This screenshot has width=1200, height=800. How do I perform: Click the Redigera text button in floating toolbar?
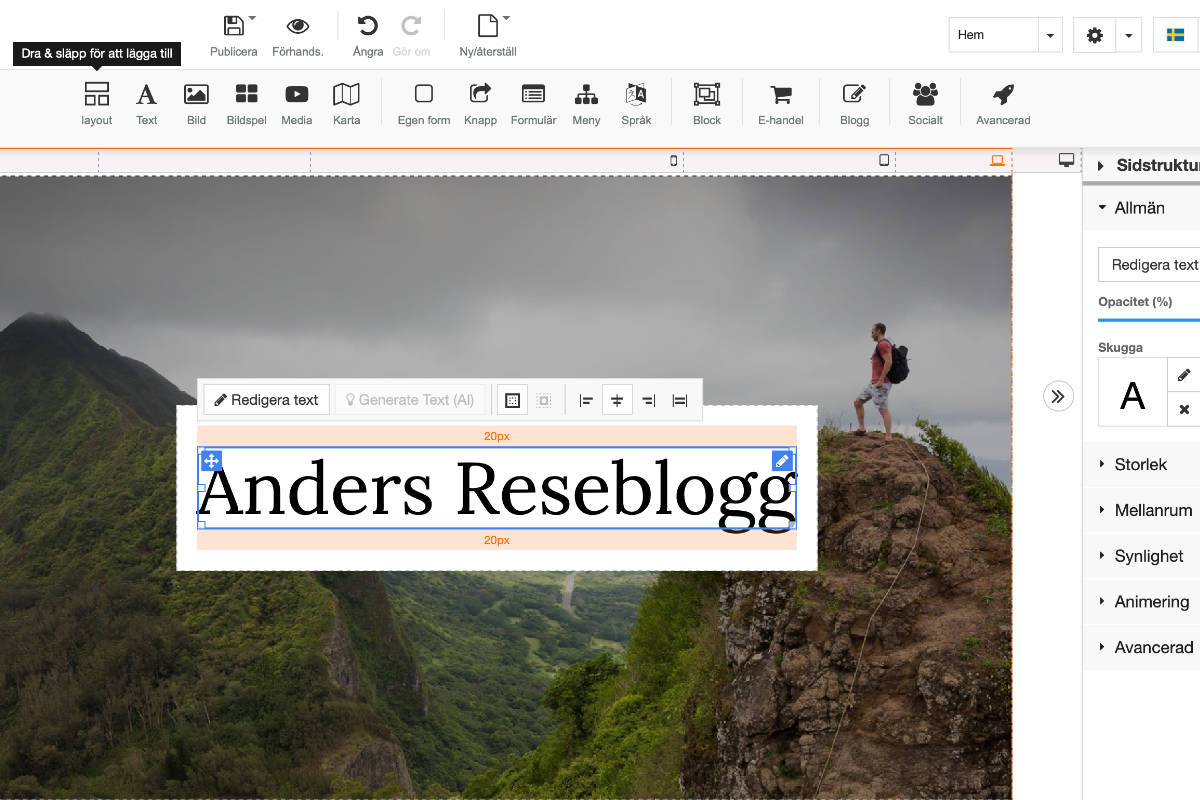pos(266,400)
